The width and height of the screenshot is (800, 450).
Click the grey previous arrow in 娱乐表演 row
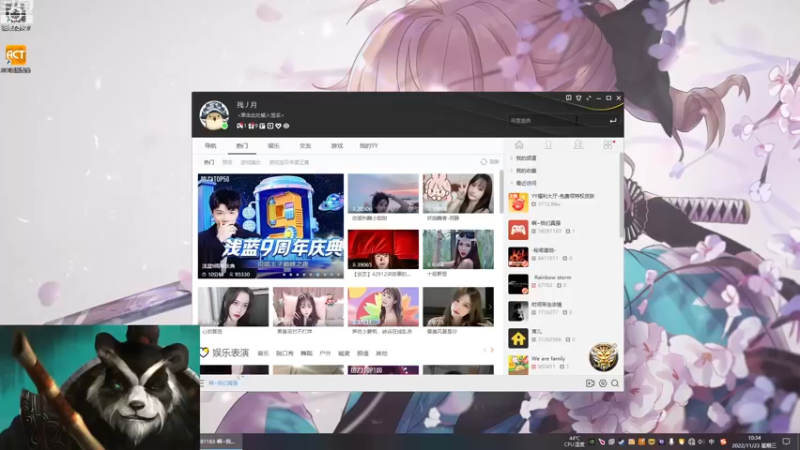(485, 350)
